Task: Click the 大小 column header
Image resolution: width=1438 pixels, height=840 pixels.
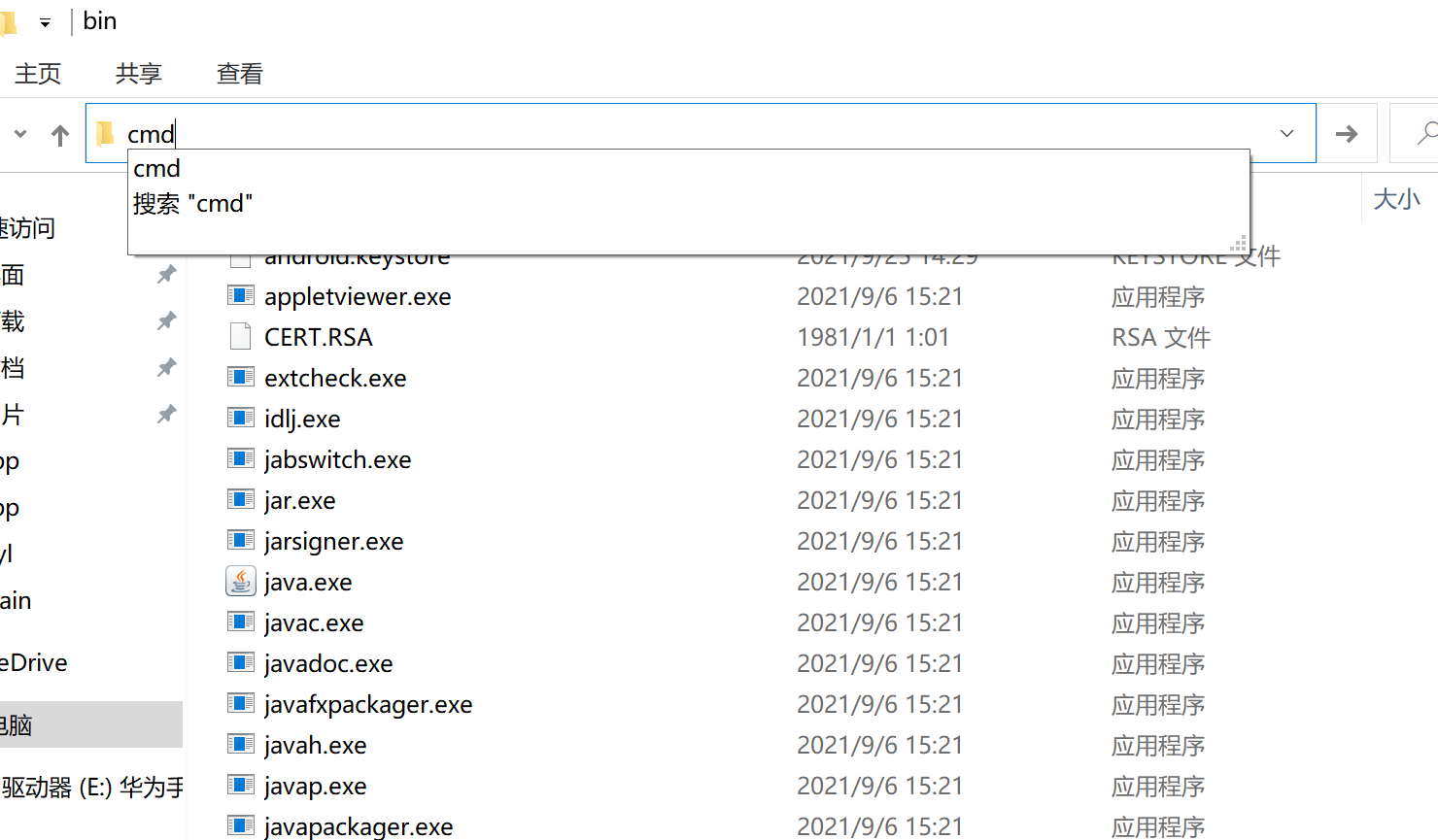Action: coord(1396,199)
